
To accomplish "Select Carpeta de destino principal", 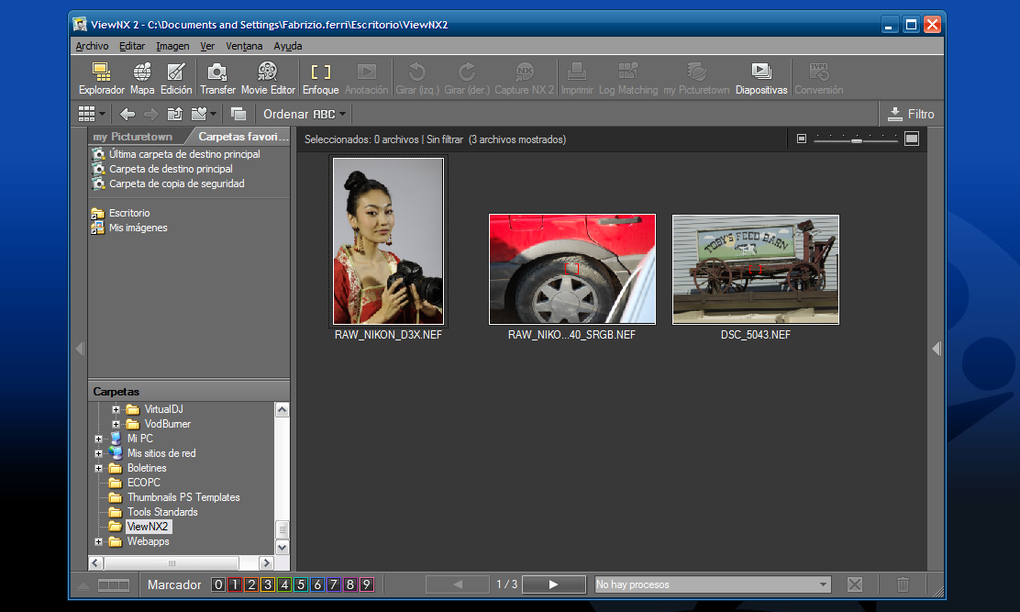I will coord(162,169).
